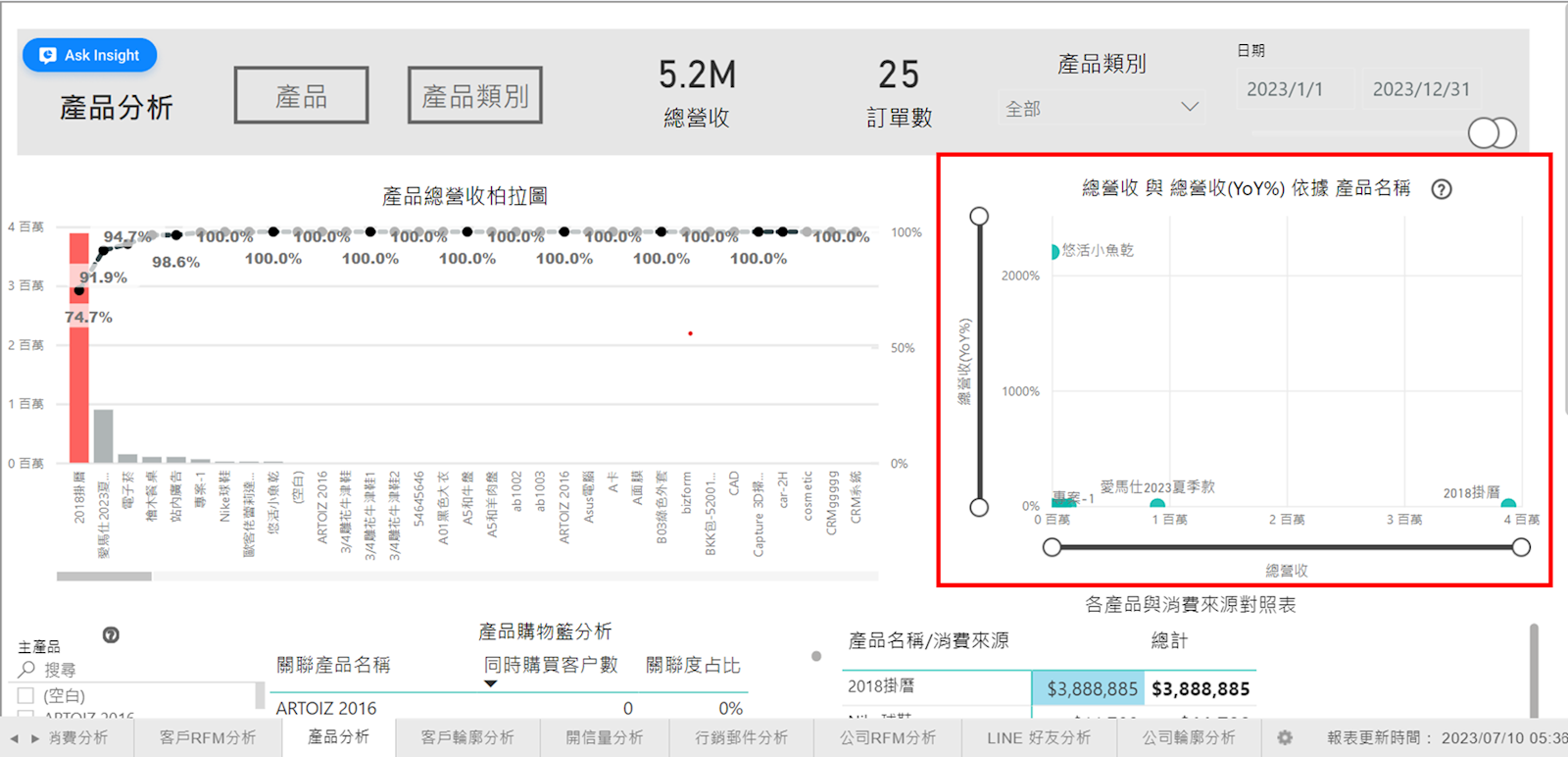Click right handle of 總營收 zoom slider
Image resolution: width=1568 pixels, height=757 pixels.
pos(1521,547)
